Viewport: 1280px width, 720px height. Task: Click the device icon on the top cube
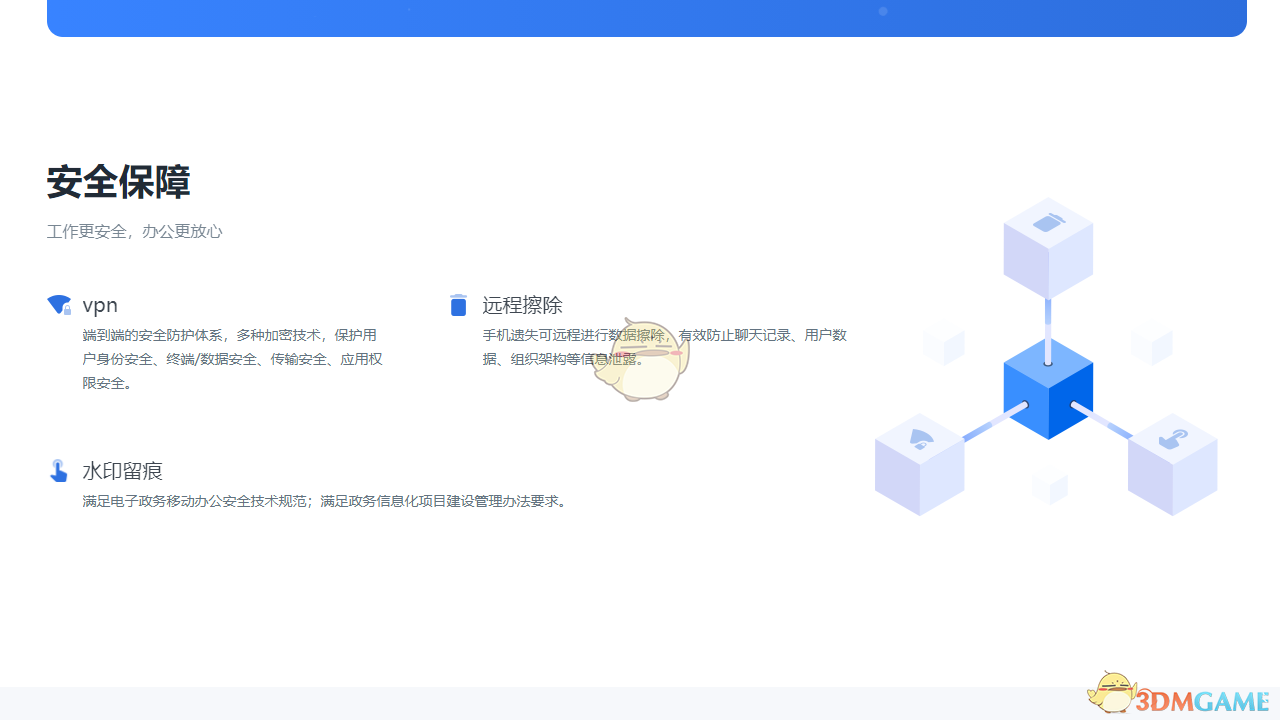pyautogui.click(x=1047, y=222)
